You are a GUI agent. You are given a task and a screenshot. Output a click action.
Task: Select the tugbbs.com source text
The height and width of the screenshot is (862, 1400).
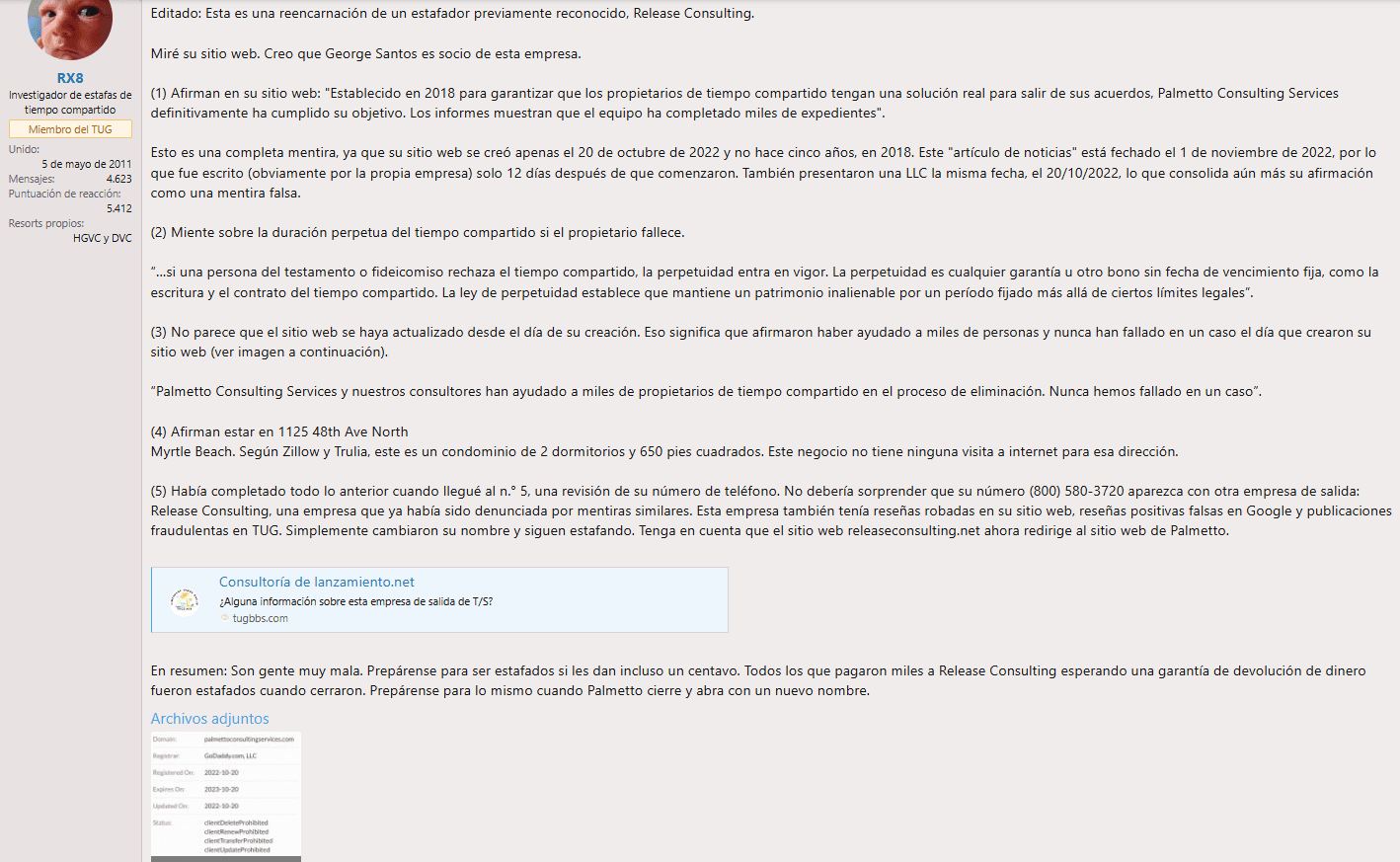(x=261, y=618)
